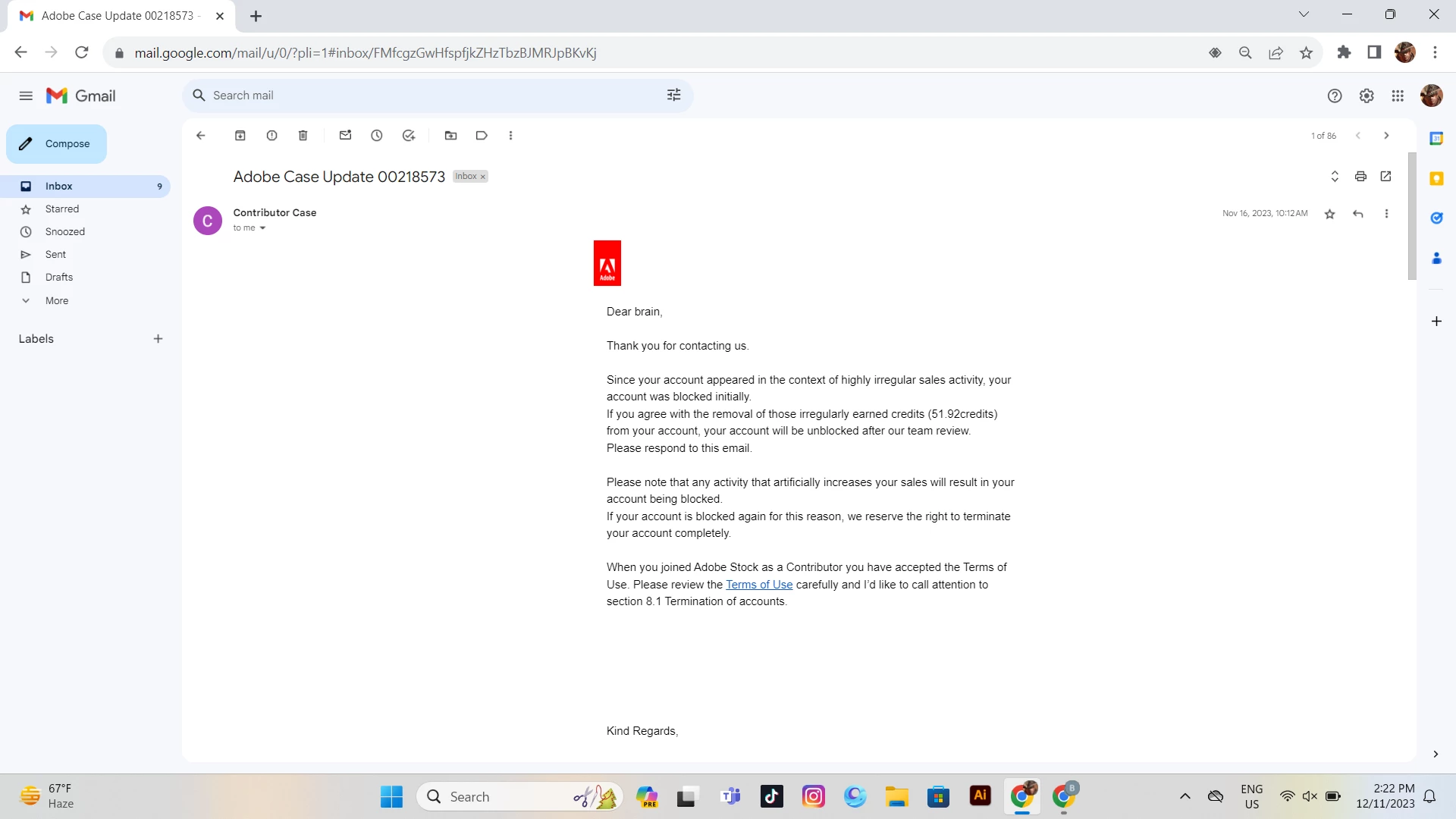Viewport: 1456px width, 819px height.
Task: Click the Compose button
Action: 57,144
